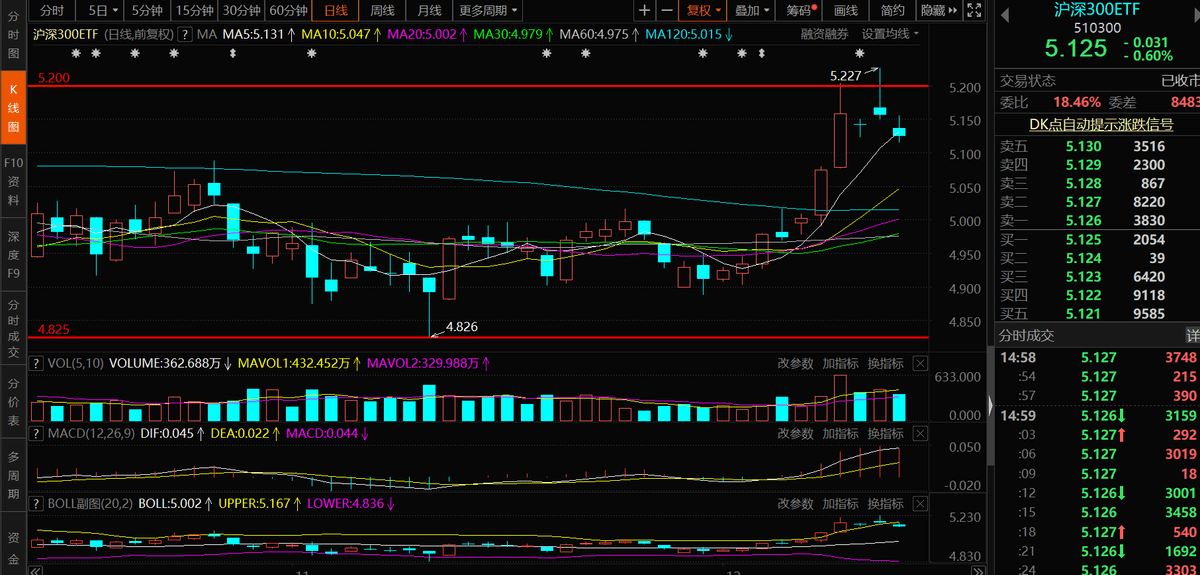Screen dimensions: 1200x575
Task: Click 换指标 on the MACD panel
Action: click(x=885, y=433)
